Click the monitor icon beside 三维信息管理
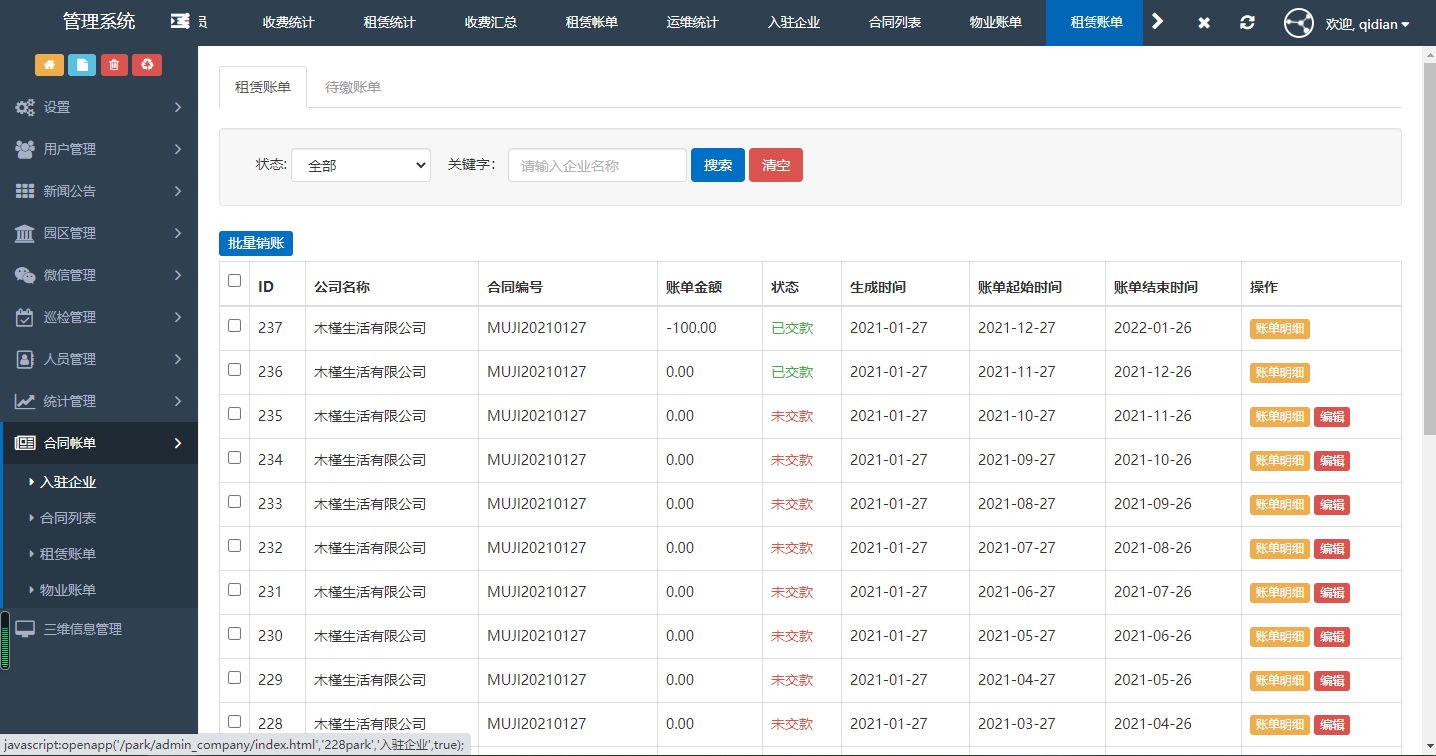The height and width of the screenshot is (756, 1436). (25, 629)
